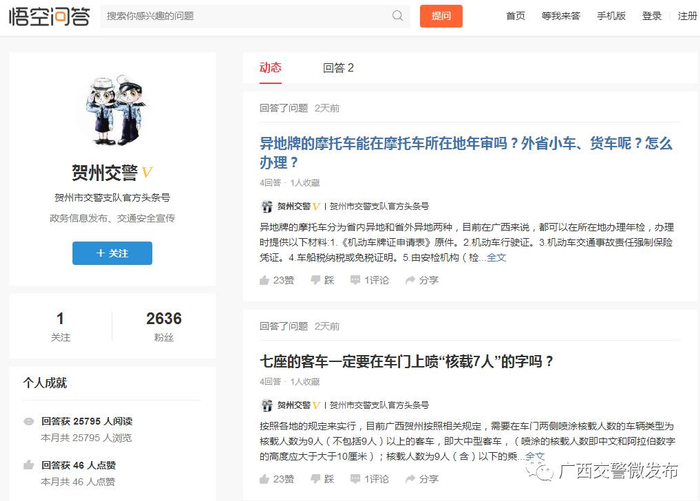Image resolution: width=700 pixels, height=501 pixels.
Task: Open comments icon on 七座客车 answer
Action: tap(355, 479)
